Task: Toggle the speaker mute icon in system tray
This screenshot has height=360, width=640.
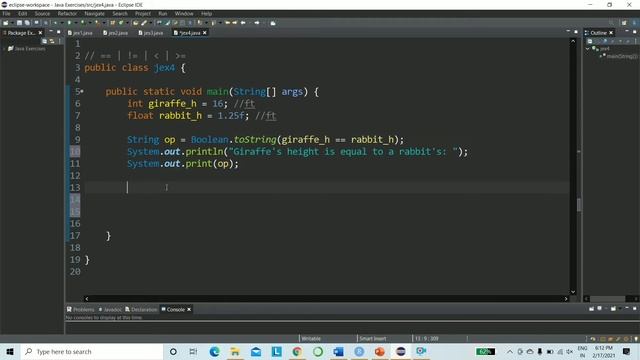Action: point(570,351)
